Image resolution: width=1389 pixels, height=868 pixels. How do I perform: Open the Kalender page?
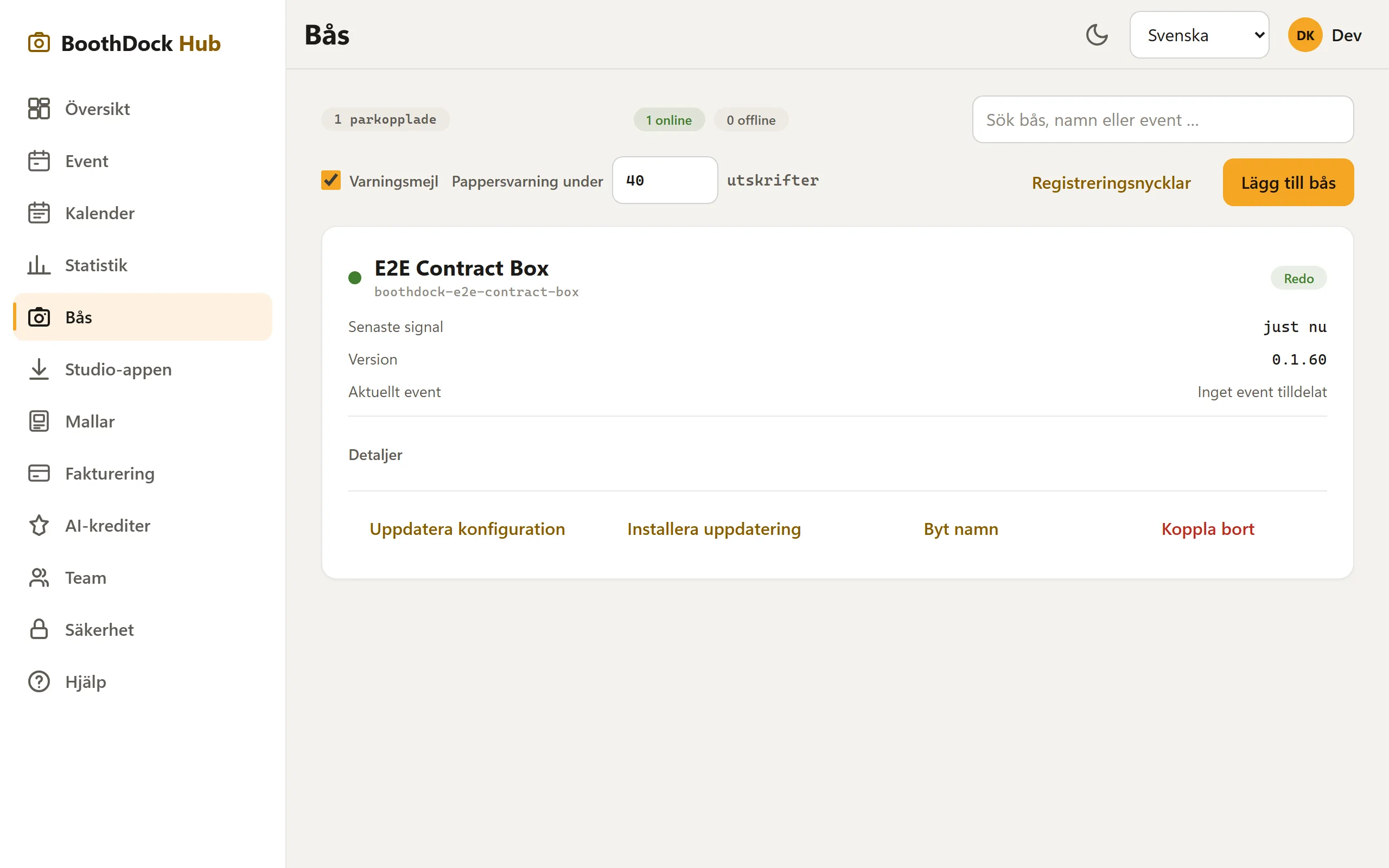click(x=142, y=213)
